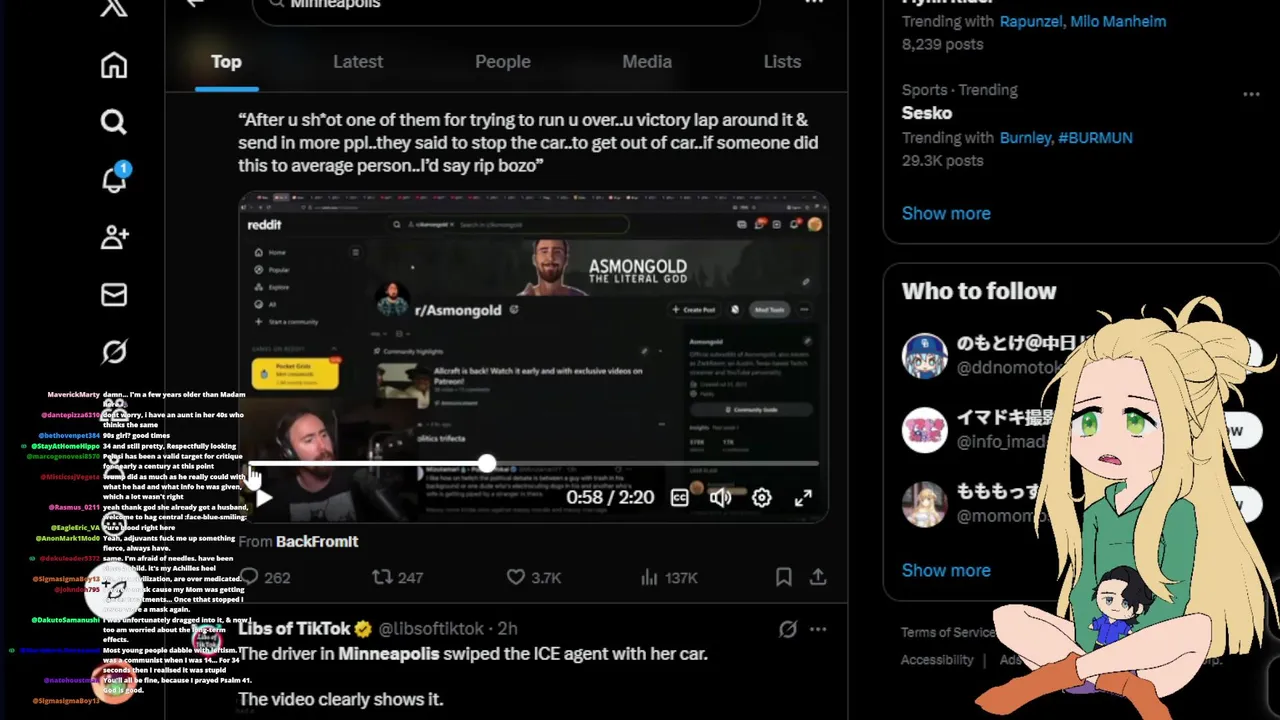Screen dimensions: 1280x720
Task: Share the Asmongold video post
Action: click(818, 577)
